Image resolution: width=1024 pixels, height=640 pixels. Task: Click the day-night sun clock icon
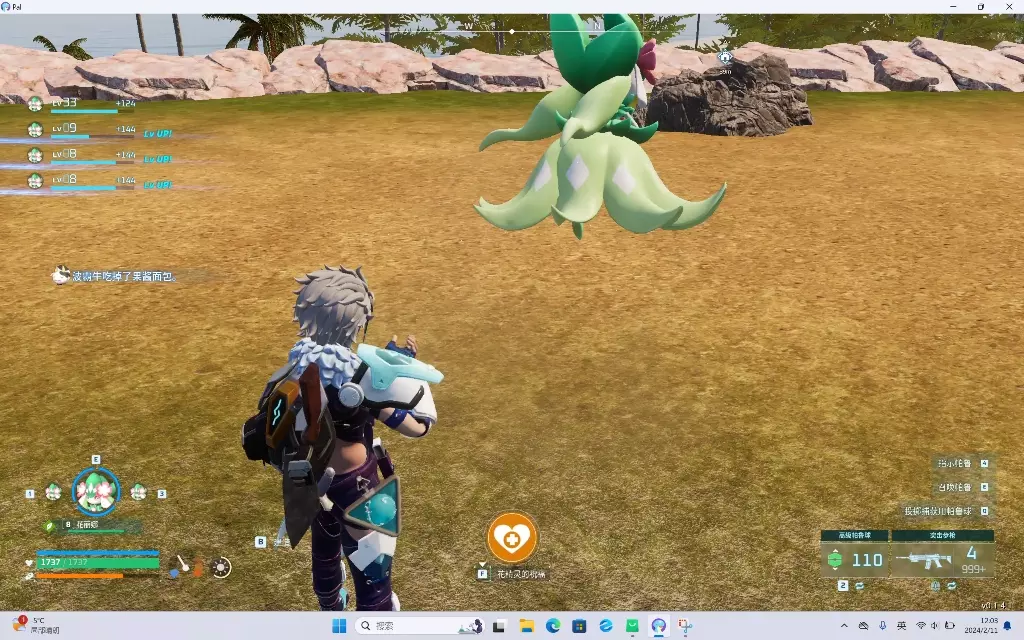coord(221,567)
